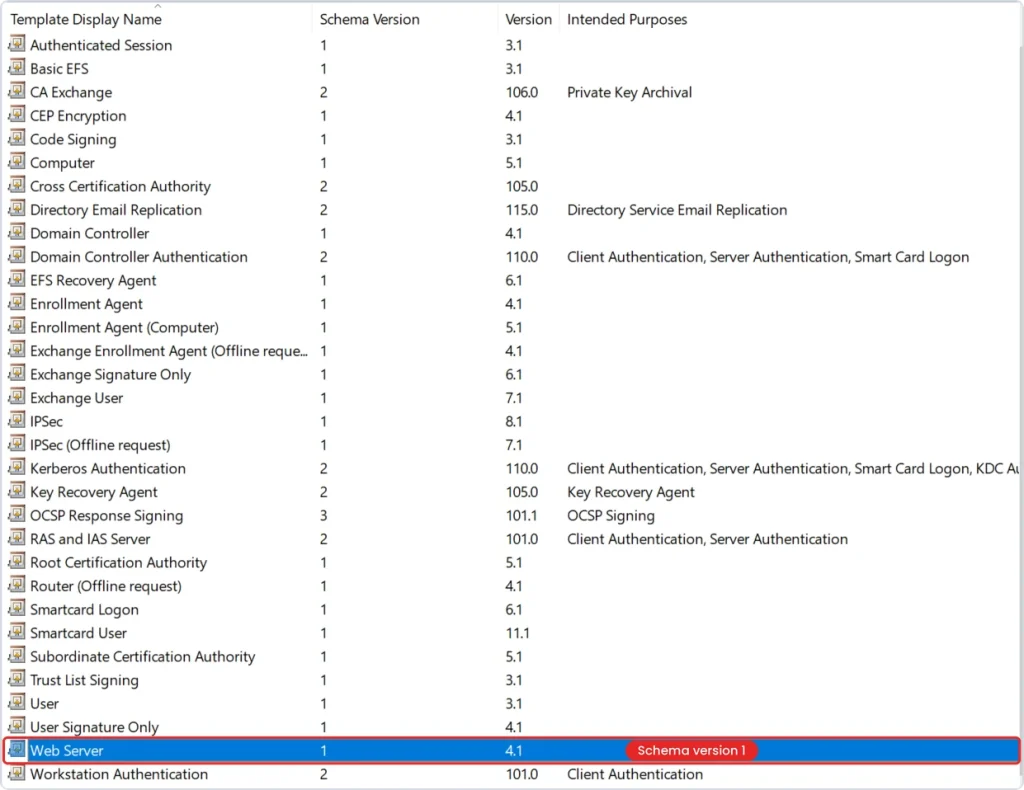Click Kerberos Authentication intended purposes text
Viewport: 1024px width, 790px height.
click(x=792, y=468)
